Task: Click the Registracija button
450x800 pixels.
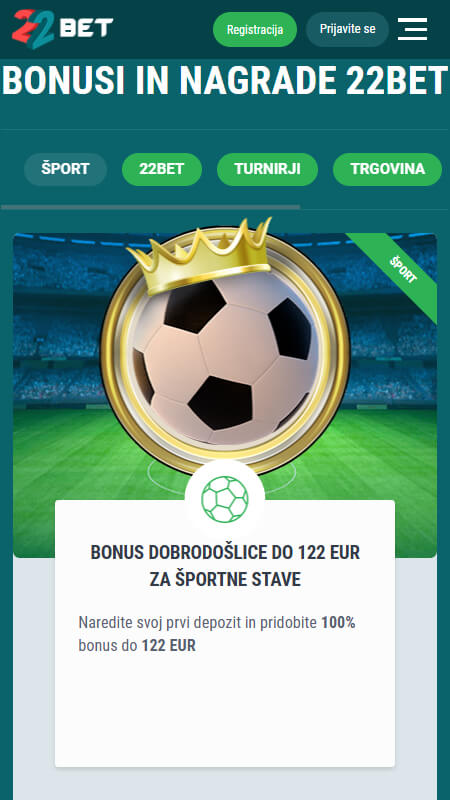Action: (255, 30)
